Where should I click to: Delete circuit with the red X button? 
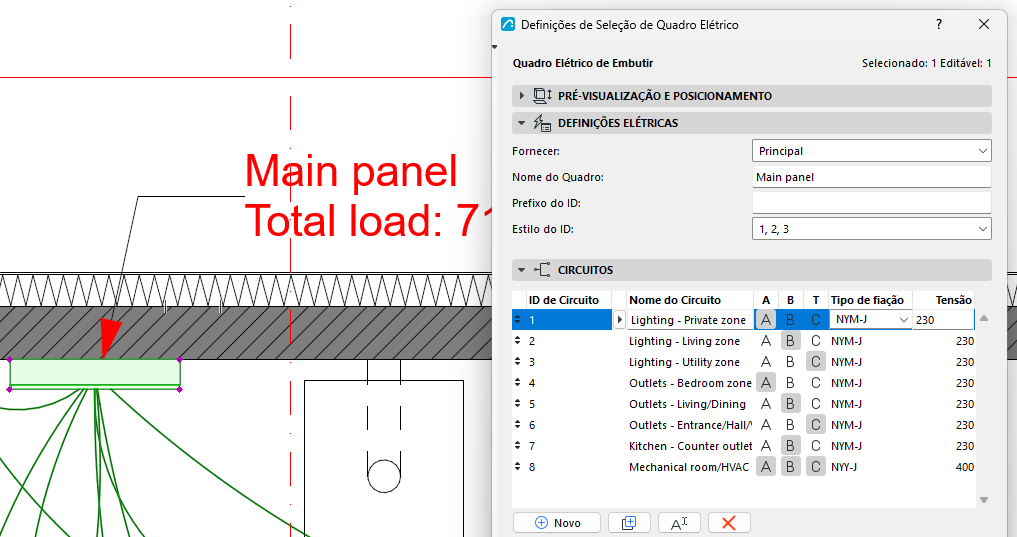pos(729,523)
